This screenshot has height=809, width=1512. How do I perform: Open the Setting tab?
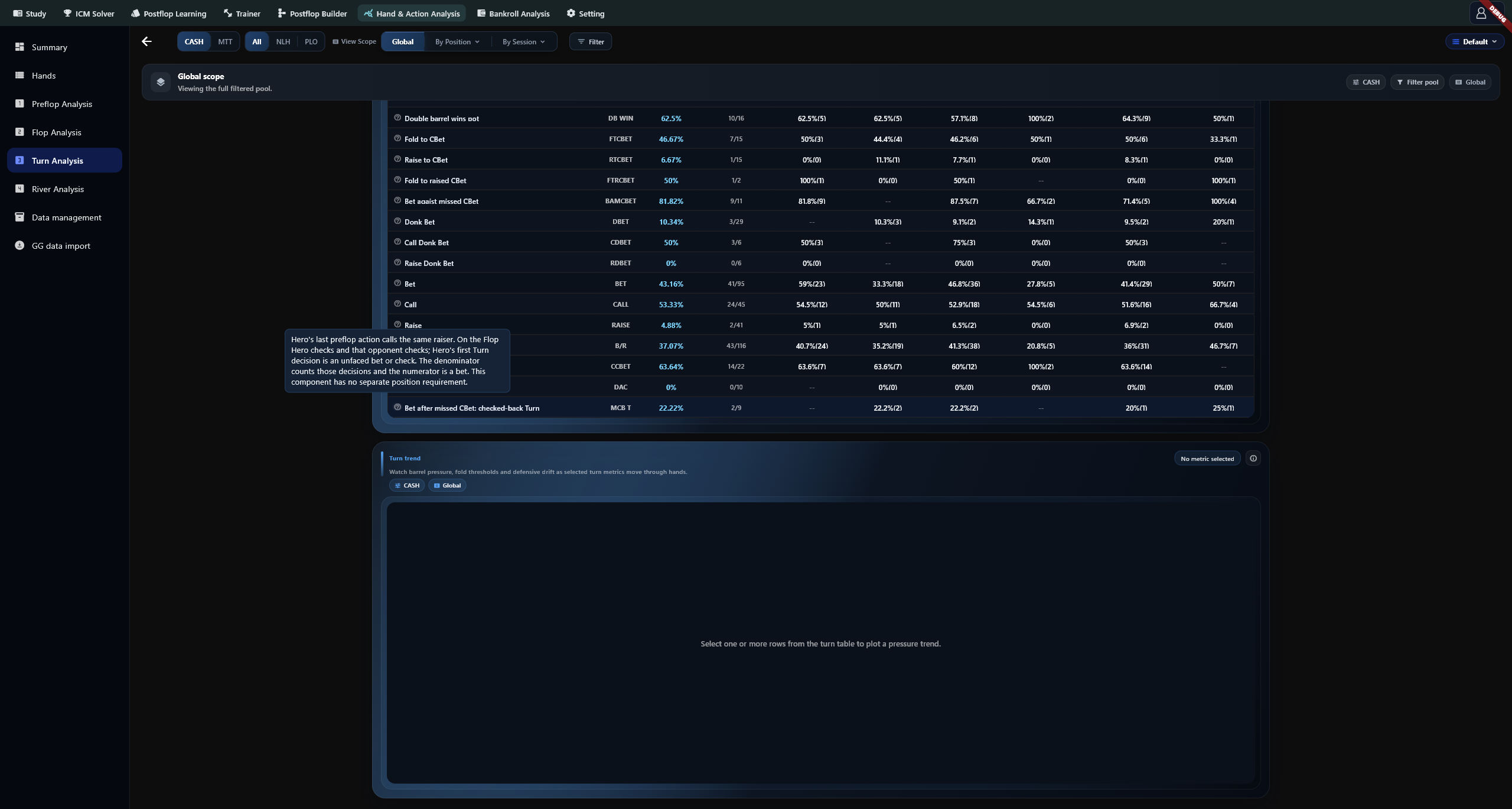tap(585, 13)
